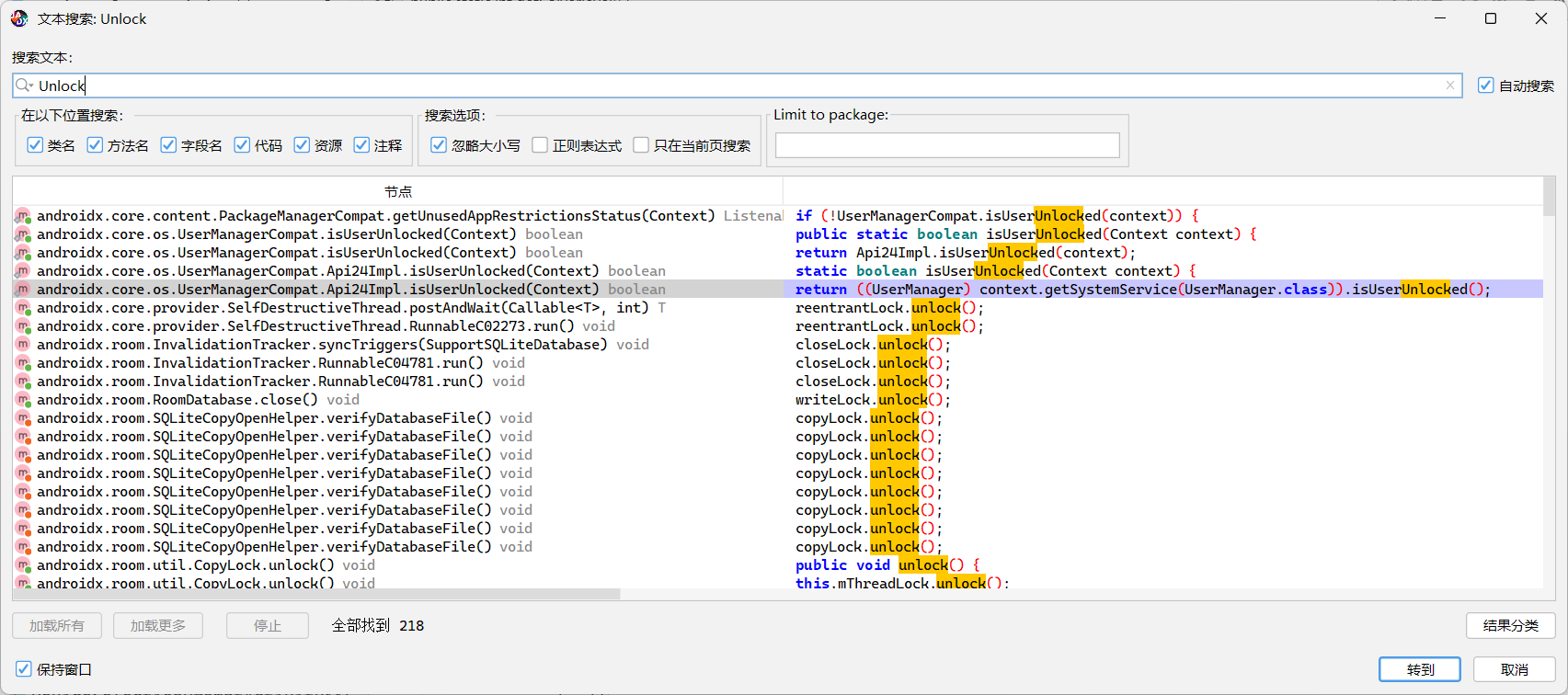The width and height of the screenshot is (1568, 695).
Task: Click the 节点 column header
Action: [x=398, y=191]
